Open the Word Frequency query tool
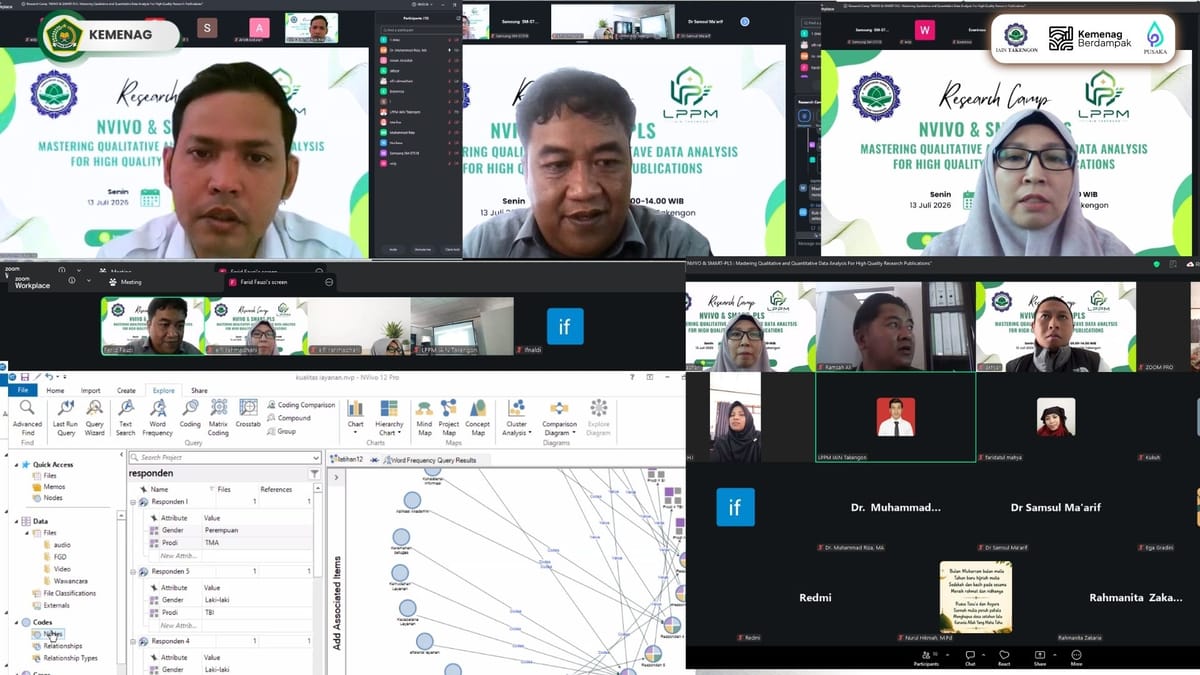 click(158, 417)
